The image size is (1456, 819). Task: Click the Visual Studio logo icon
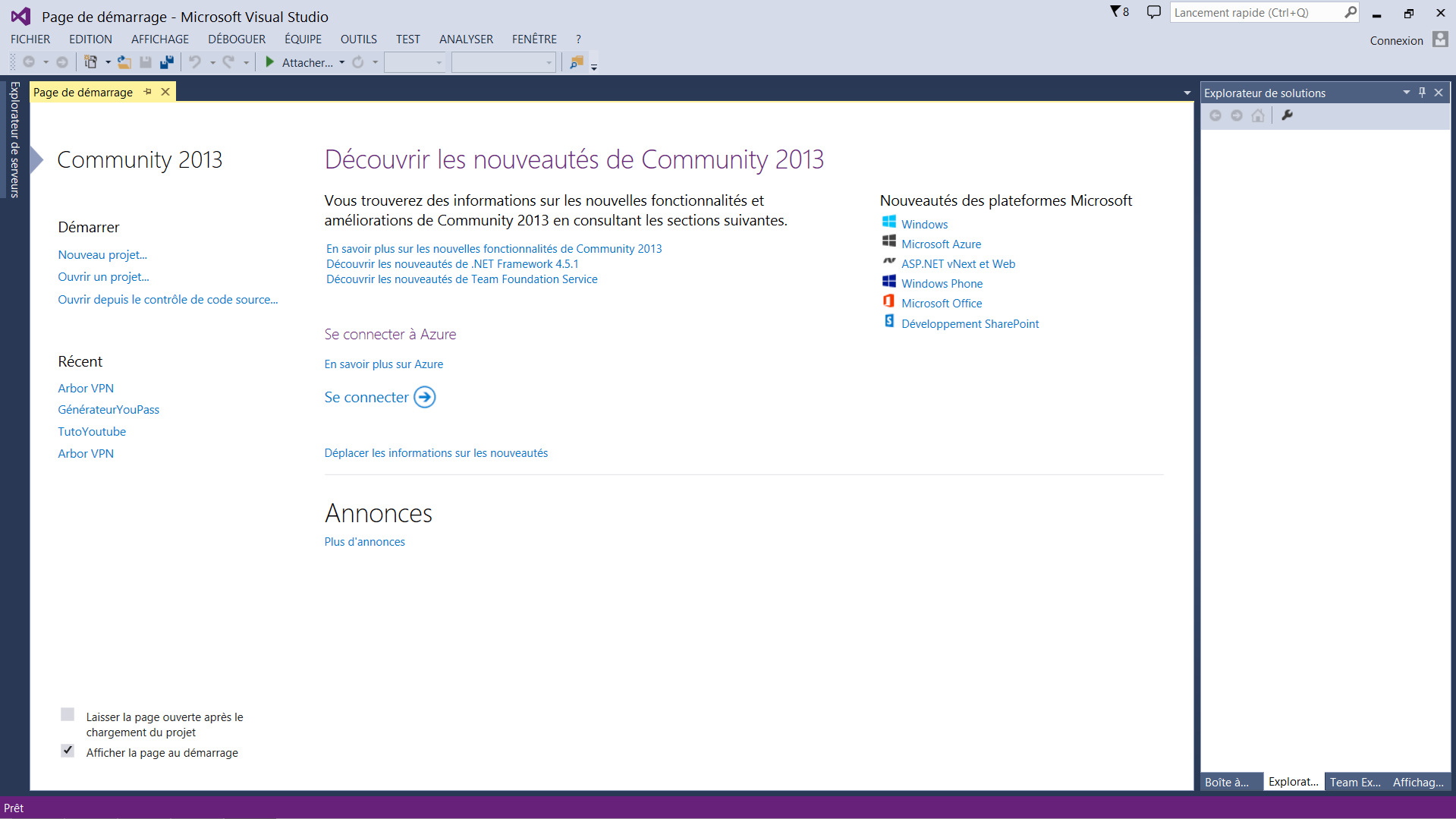[20, 16]
